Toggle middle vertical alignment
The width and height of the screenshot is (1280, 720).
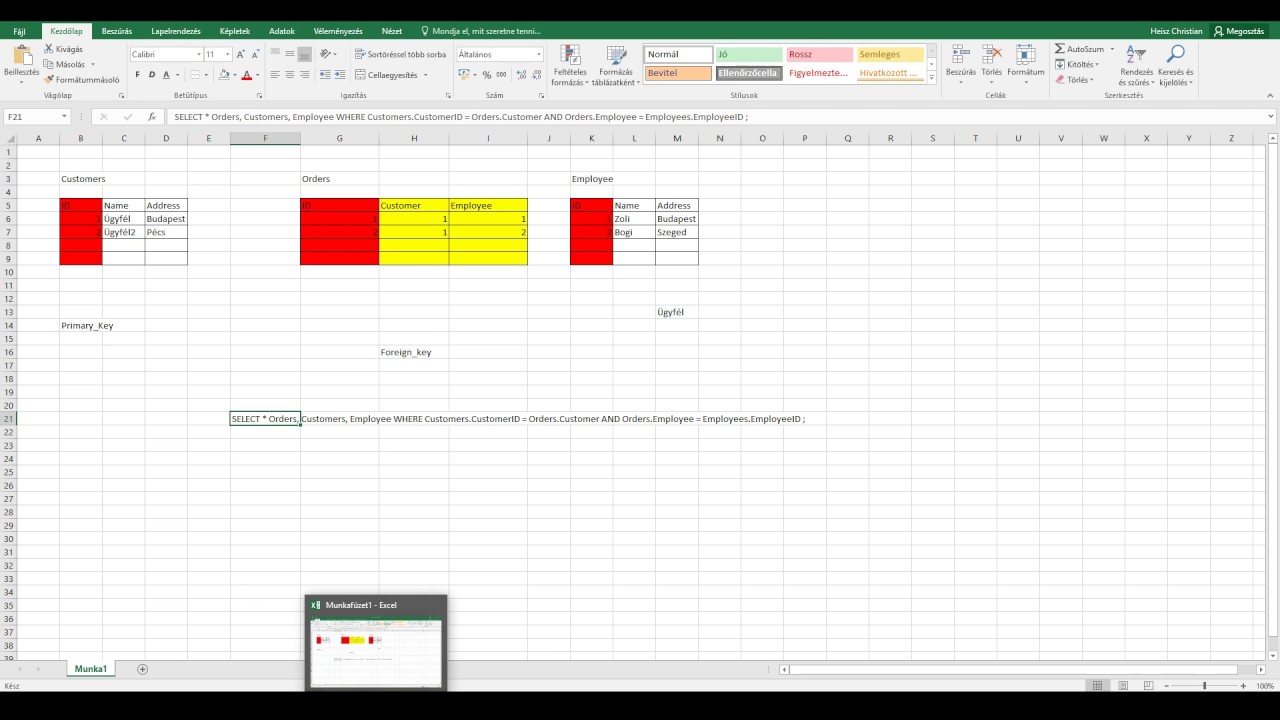(290, 55)
